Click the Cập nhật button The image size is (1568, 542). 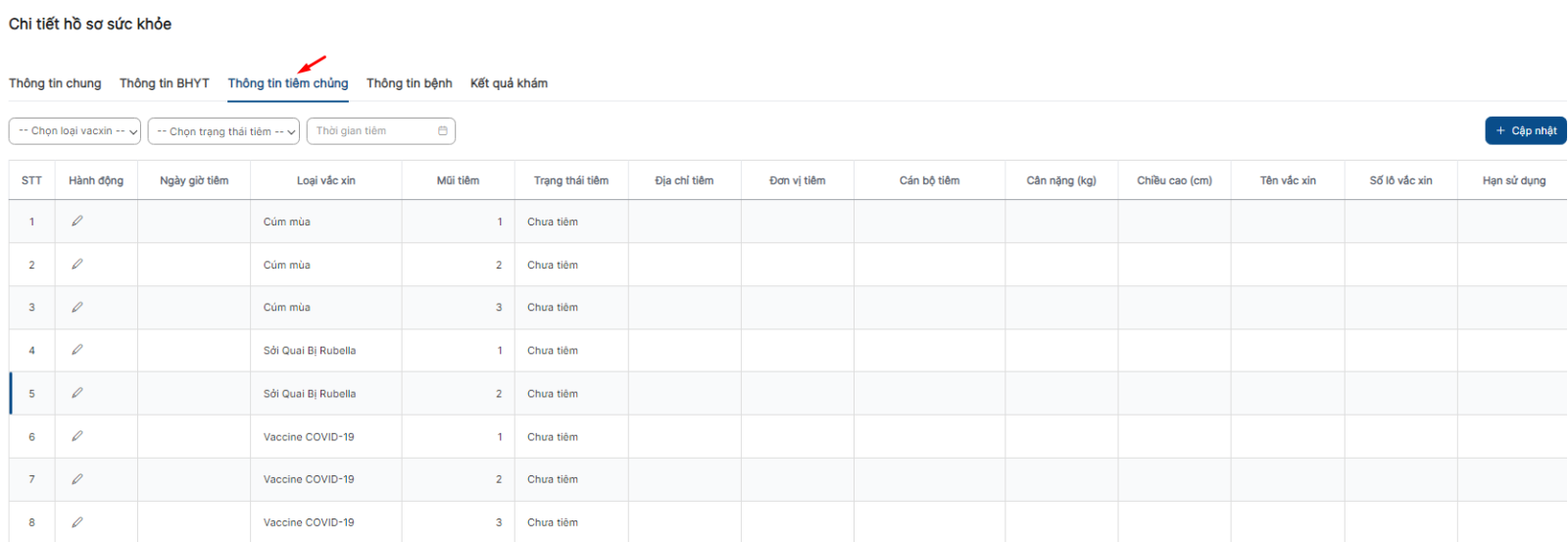coord(1526,130)
